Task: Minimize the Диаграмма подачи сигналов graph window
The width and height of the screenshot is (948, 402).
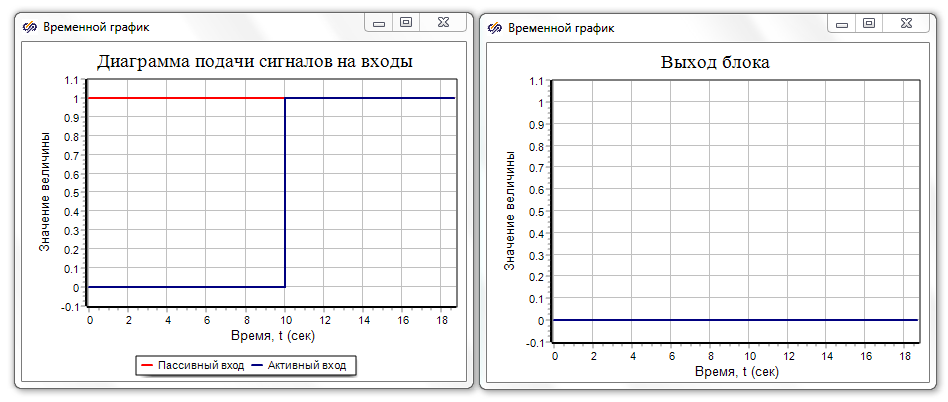Action: (x=379, y=22)
